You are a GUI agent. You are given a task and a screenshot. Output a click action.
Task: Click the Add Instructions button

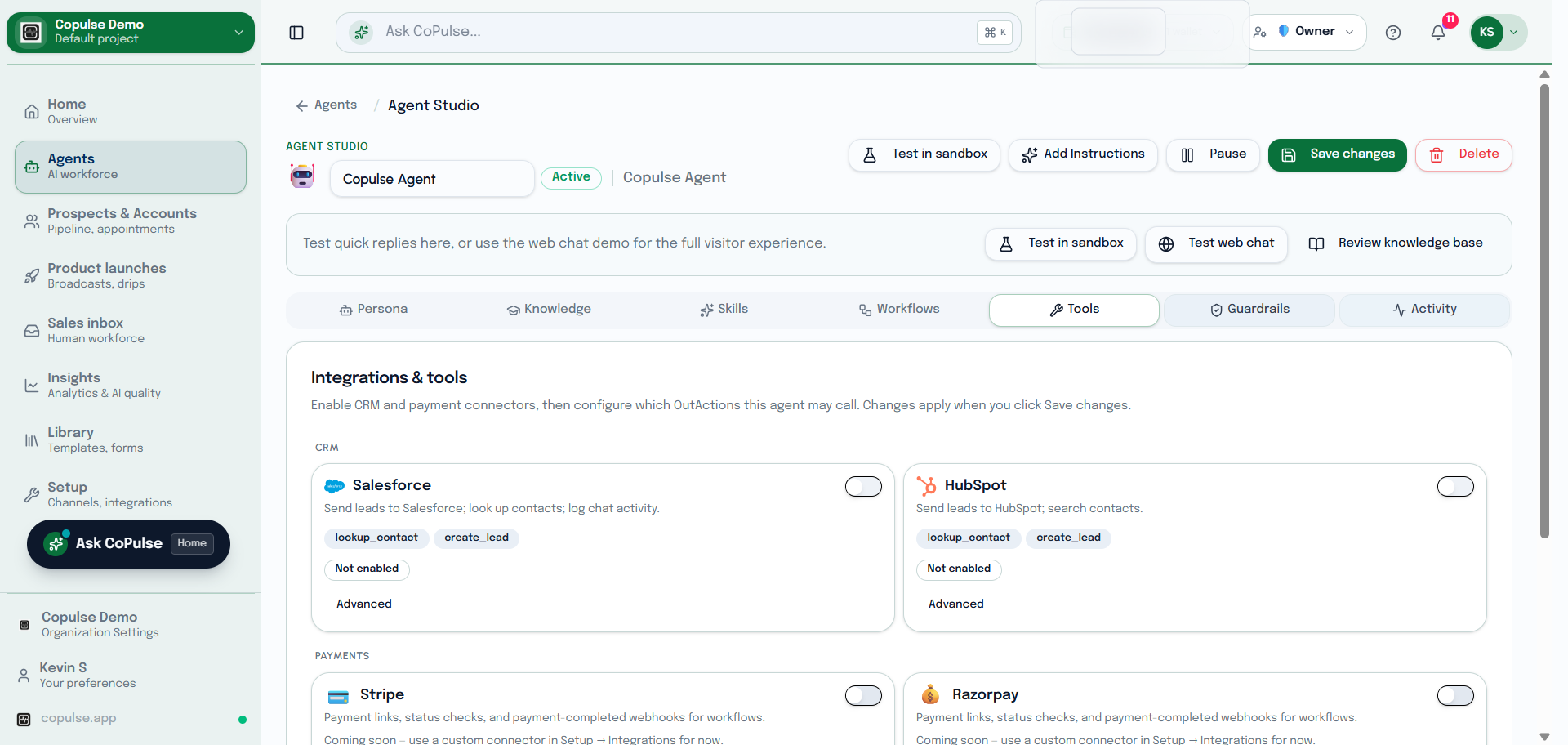1083,154
